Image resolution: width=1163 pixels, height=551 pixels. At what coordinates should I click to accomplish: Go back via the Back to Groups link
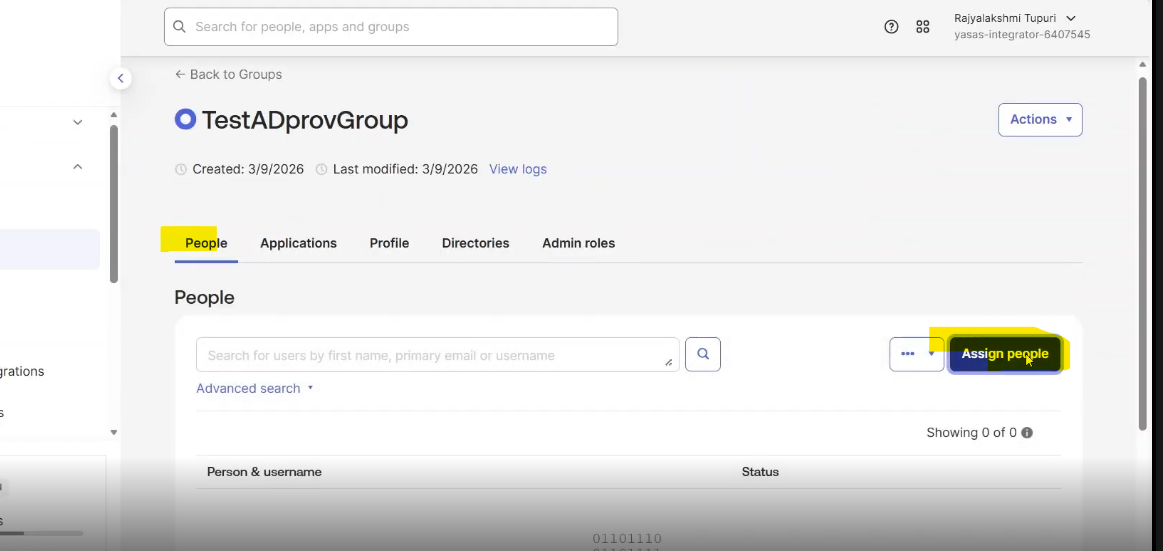point(228,74)
